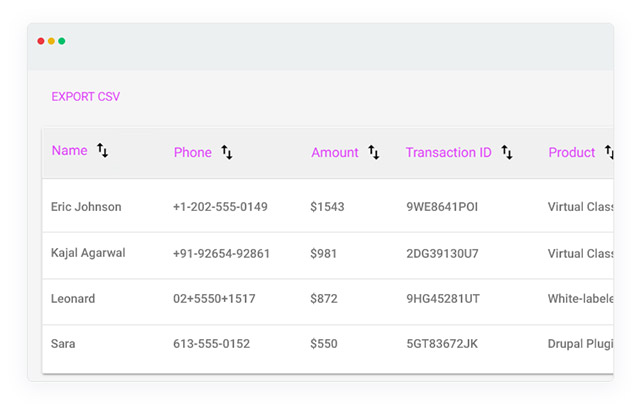Image resolution: width=640 pixels, height=410 pixels.
Task: Sort Transaction ID column arrows icon
Action: [507, 152]
